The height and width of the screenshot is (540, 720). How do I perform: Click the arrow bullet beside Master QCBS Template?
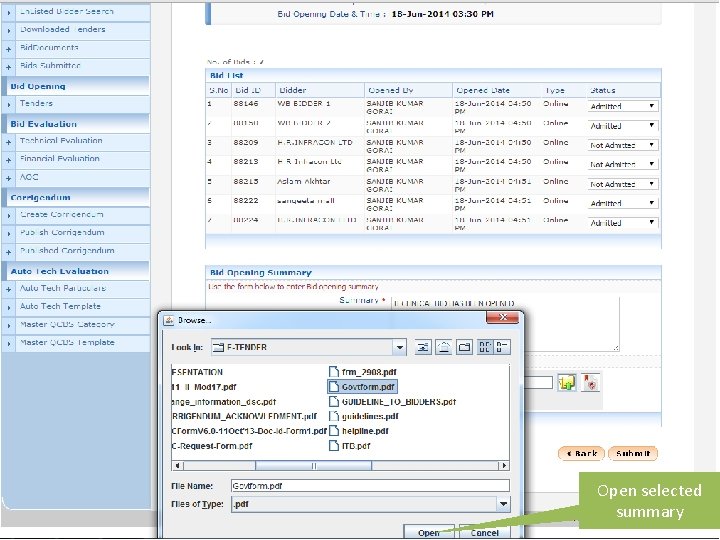click(x=8, y=343)
